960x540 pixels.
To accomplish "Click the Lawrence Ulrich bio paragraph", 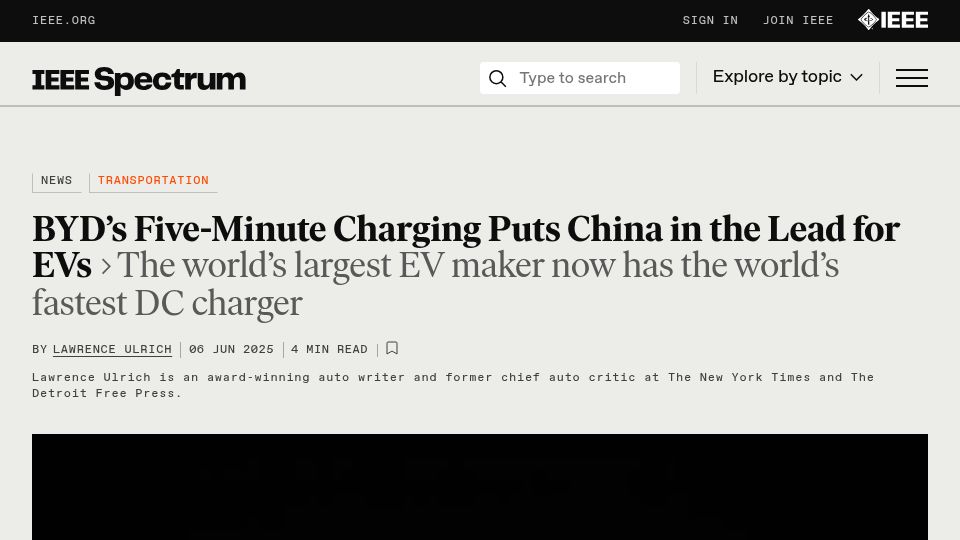I will [x=453, y=385].
